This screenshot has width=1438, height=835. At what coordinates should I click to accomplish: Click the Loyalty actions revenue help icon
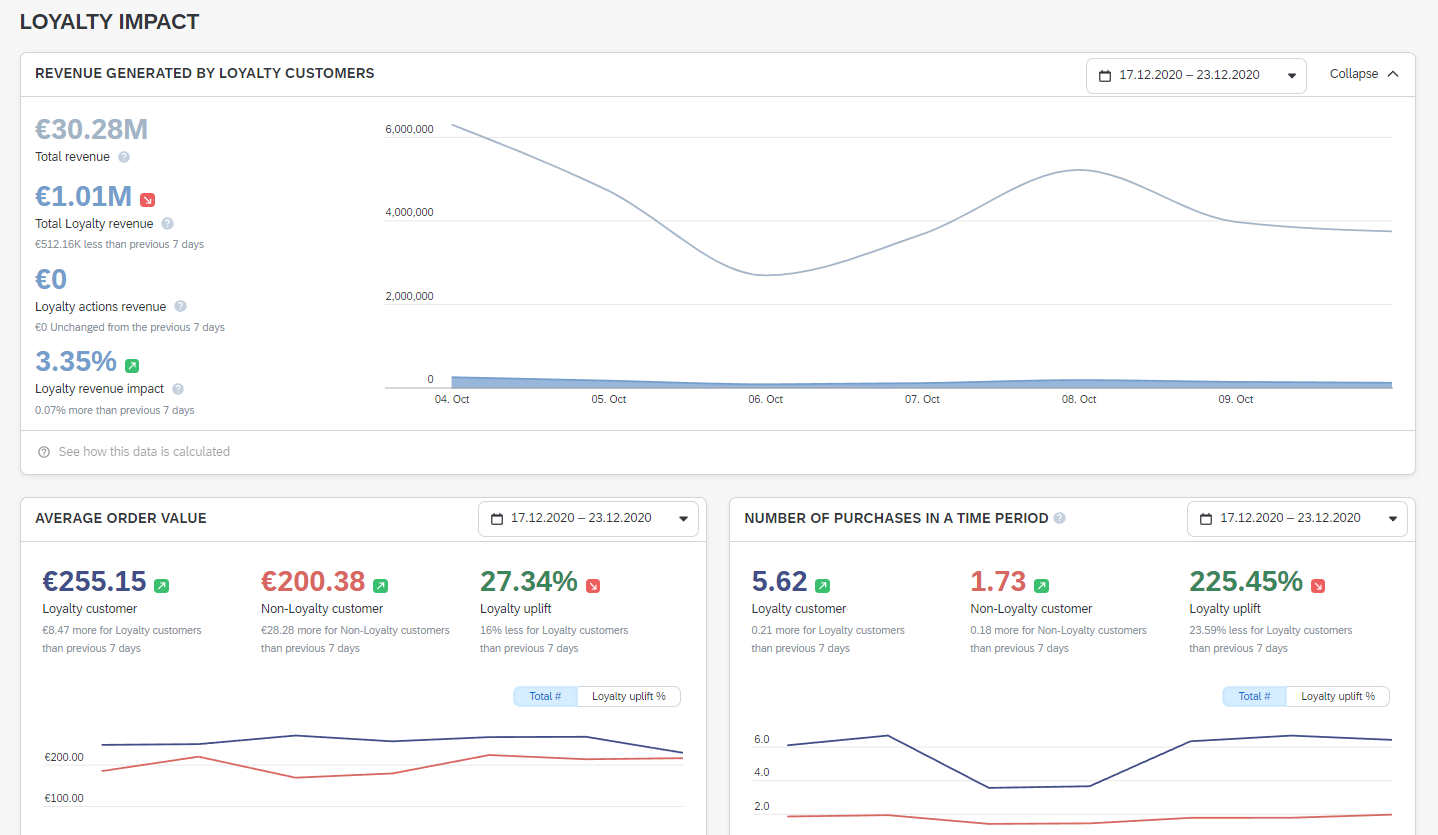click(x=180, y=307)
